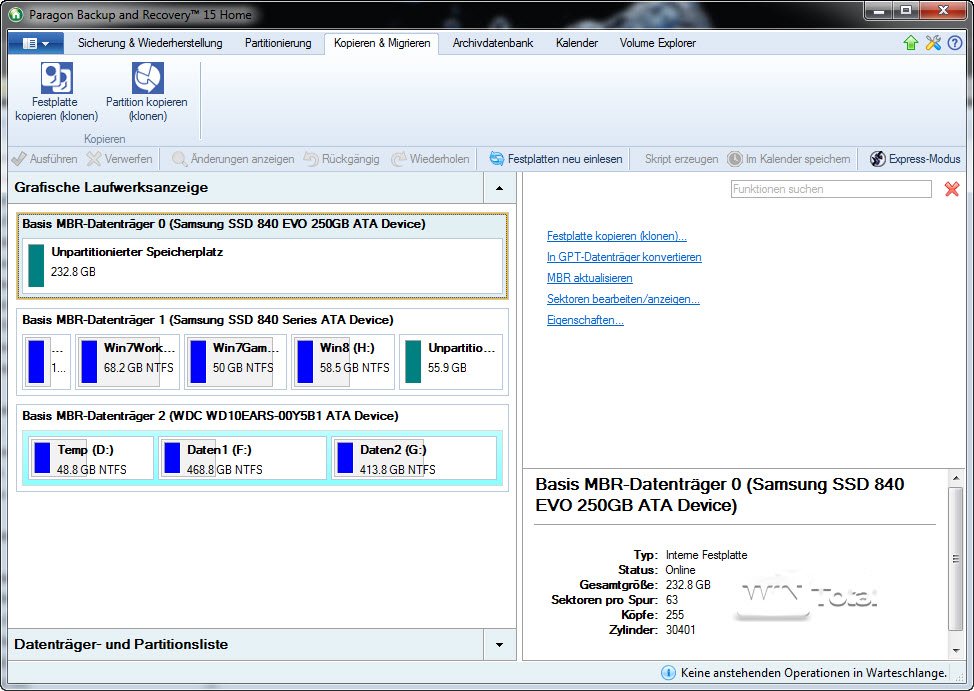
Task: Collapse Grafische Laufwerksanzeige panel
Action: point(499,188)
